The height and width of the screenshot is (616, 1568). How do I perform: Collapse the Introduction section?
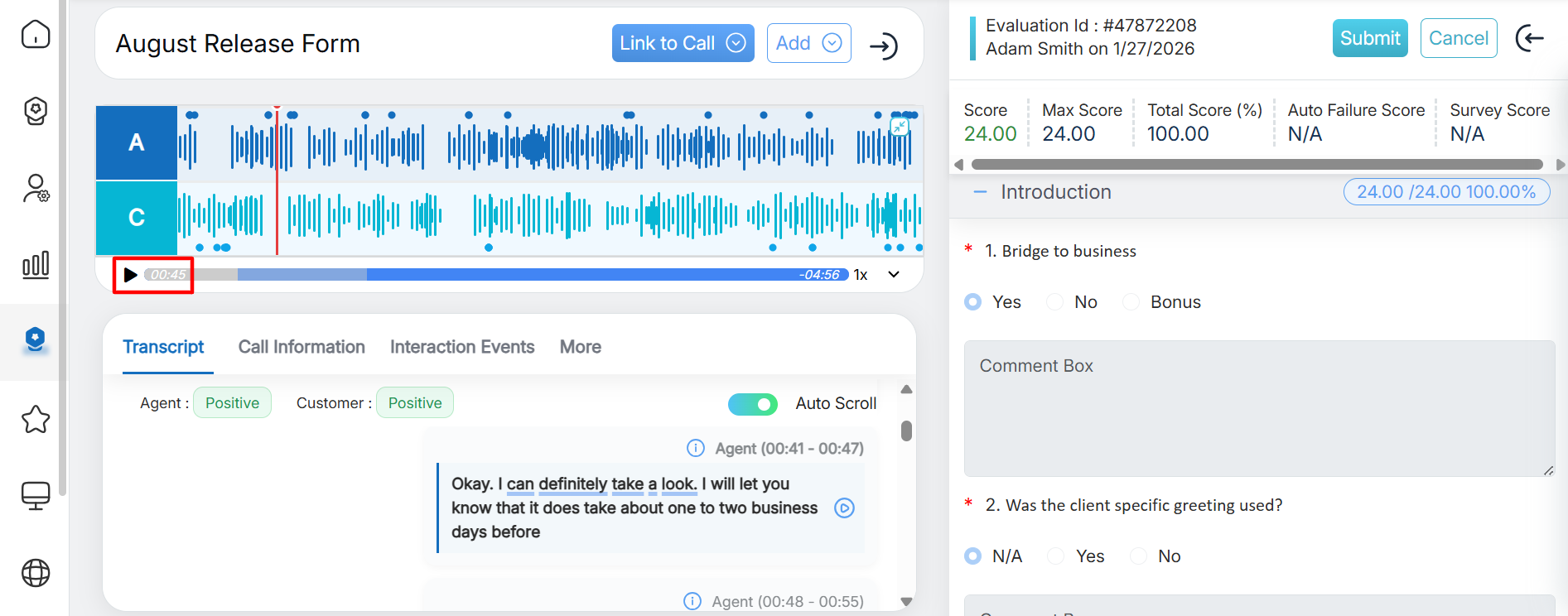pos(981,192)
